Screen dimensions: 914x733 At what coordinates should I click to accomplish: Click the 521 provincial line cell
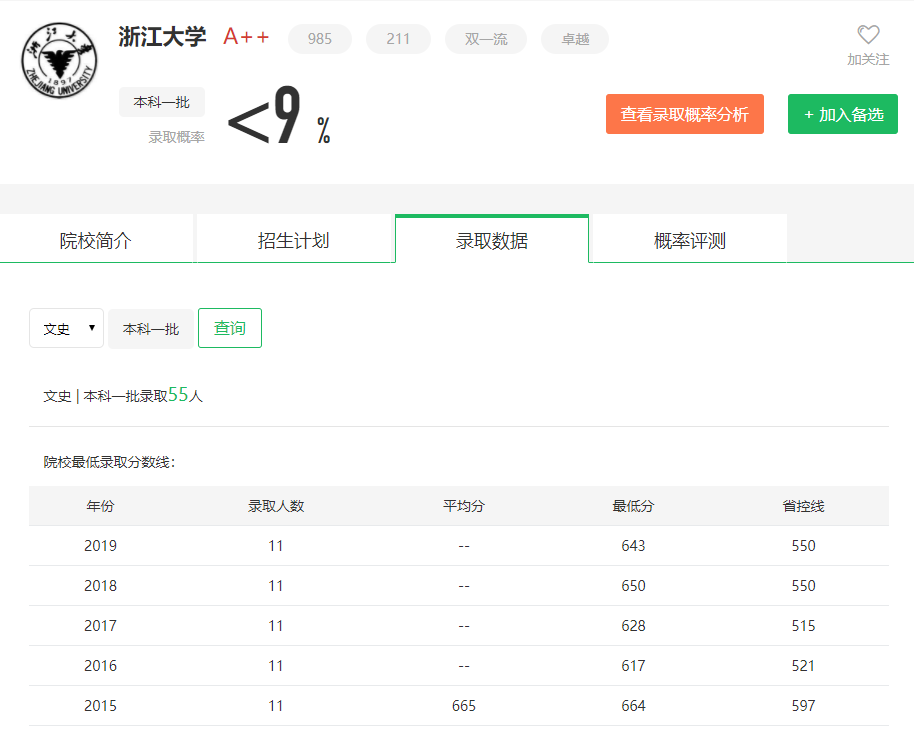coord(803,665)
